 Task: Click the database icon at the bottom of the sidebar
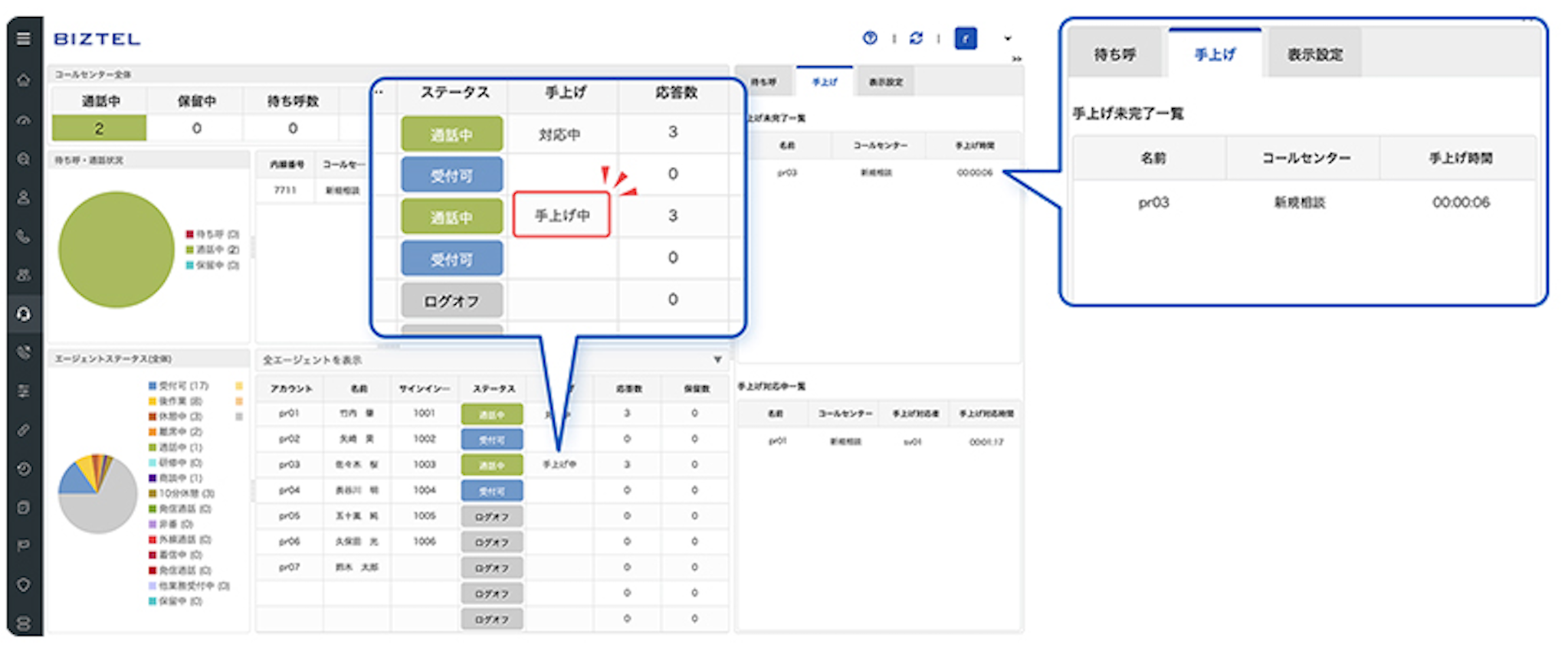24,624
